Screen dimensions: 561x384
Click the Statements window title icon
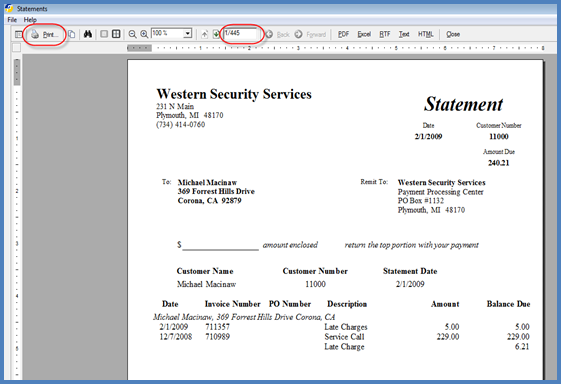(x=9, y=8)
